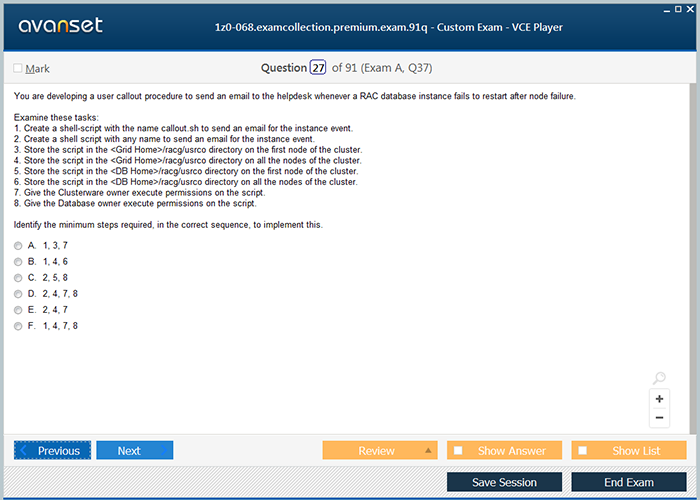Zoom in with the plus icon
The width and height of the screenshot is (700, 500).
[659, 398]
